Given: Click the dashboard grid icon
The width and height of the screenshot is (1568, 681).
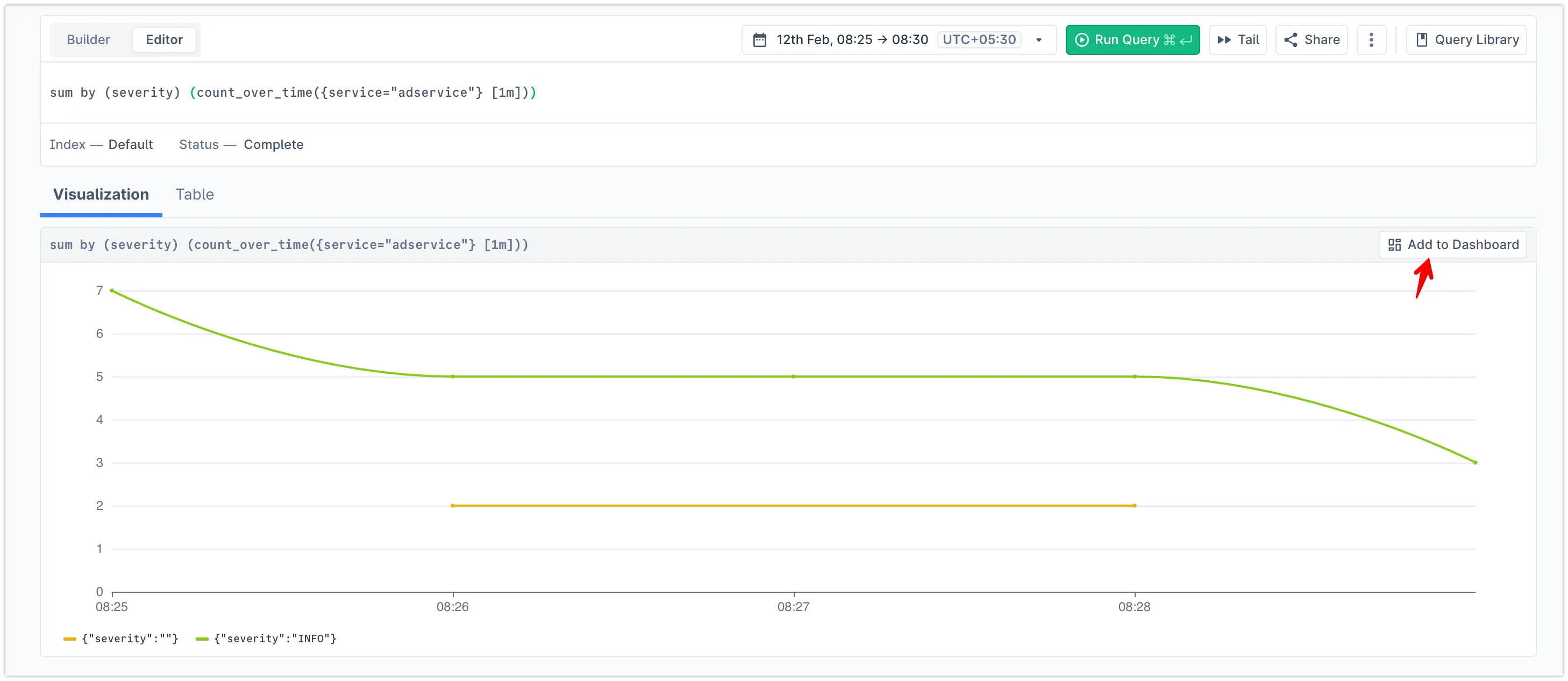Looking at the screenshot, I should 1394,245.
